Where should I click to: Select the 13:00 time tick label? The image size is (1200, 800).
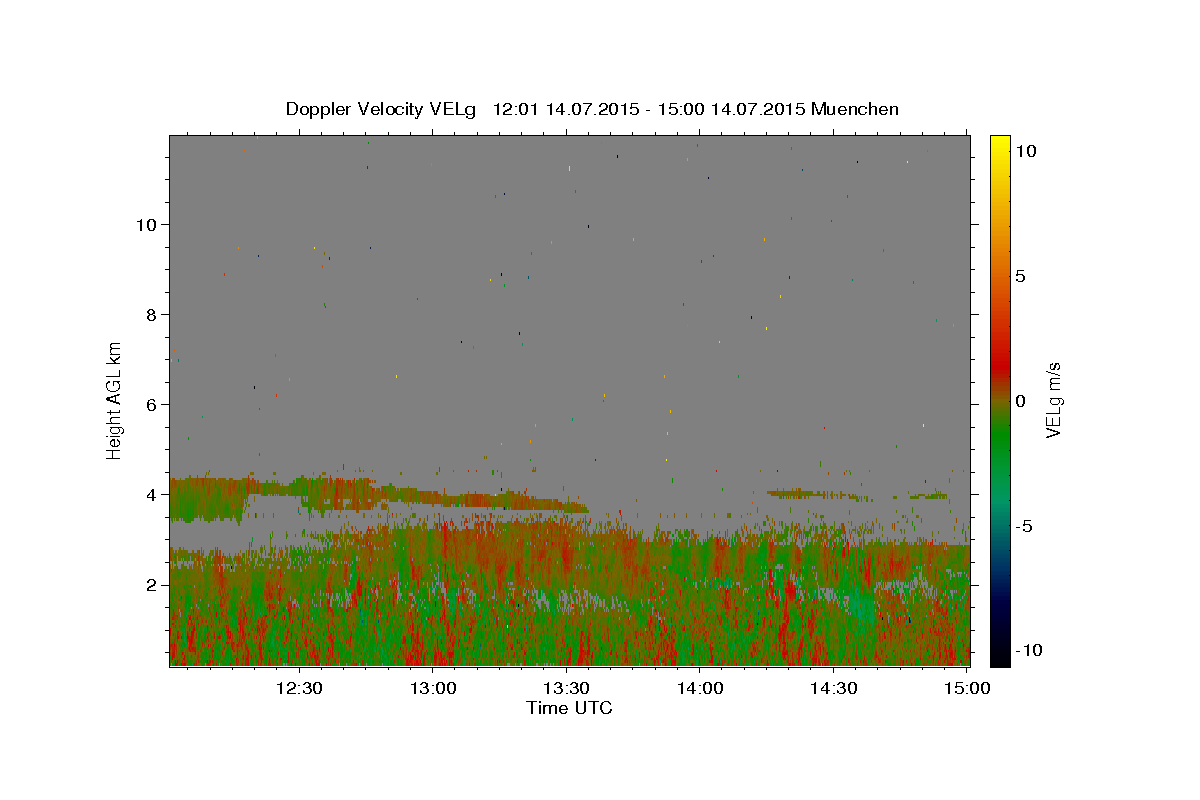[433, 689]
